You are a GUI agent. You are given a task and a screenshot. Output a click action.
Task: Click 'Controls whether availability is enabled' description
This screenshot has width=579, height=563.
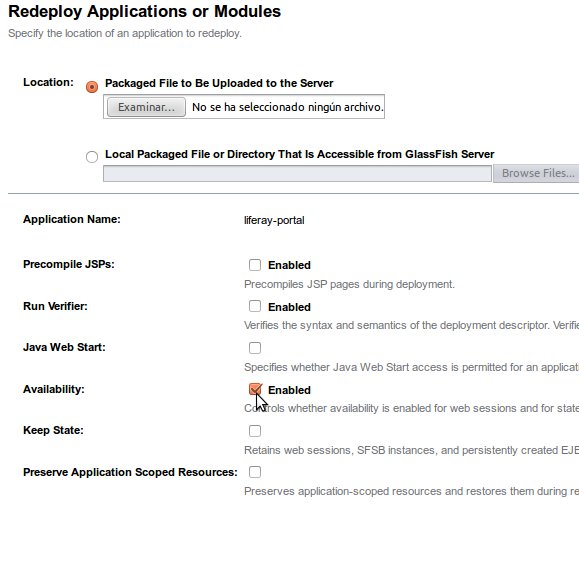(411, 408)
